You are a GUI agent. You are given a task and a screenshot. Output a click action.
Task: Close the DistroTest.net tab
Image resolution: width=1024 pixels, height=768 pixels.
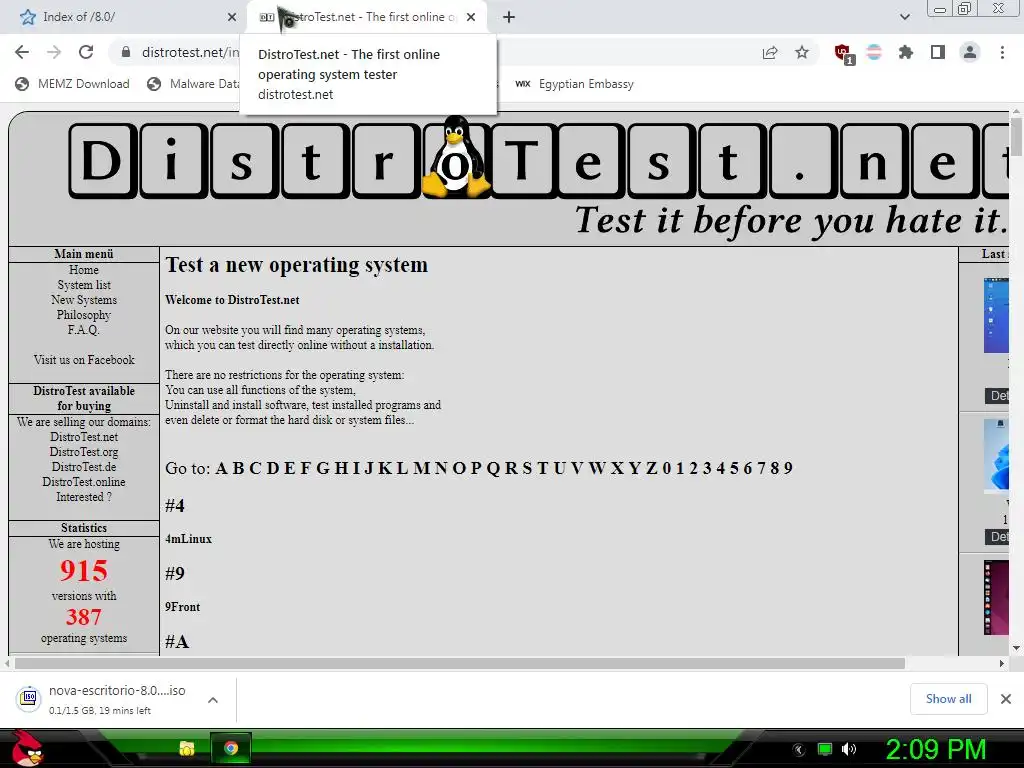tap(471, 17)
